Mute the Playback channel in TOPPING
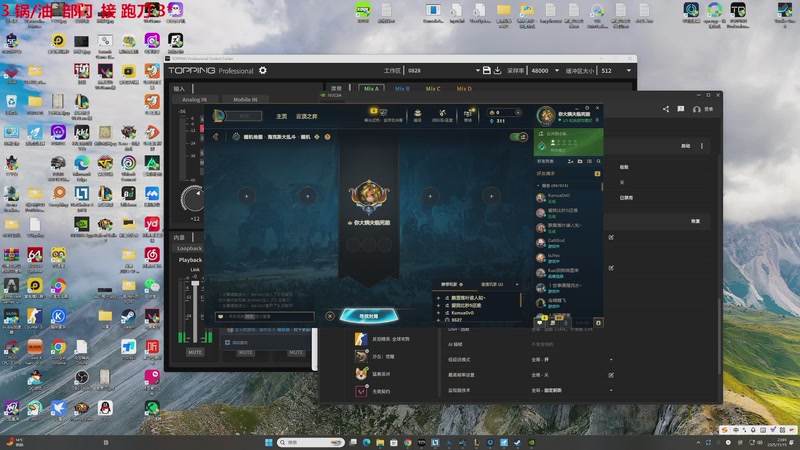The width and height of the screenshot is (800, 450). click(194, 352)
